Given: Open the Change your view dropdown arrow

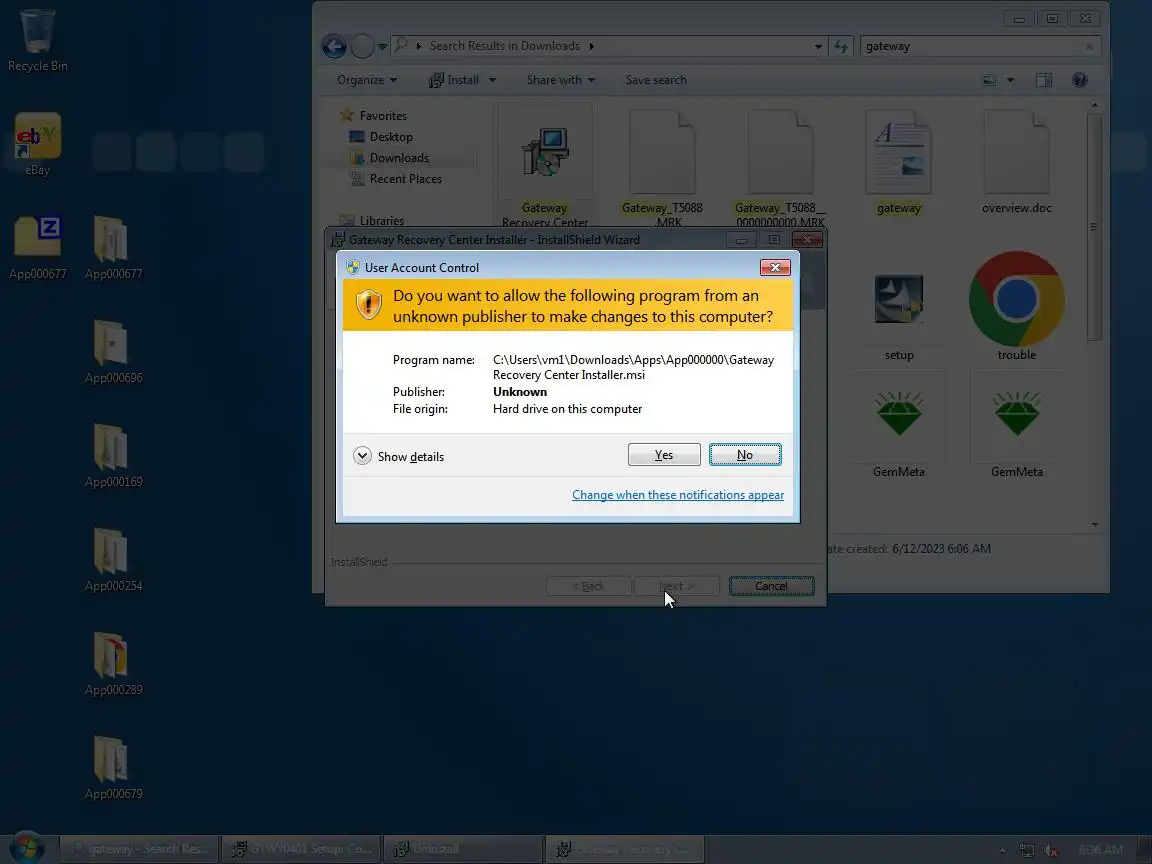Looking at the screenshot, I should tap(1010, 80).
